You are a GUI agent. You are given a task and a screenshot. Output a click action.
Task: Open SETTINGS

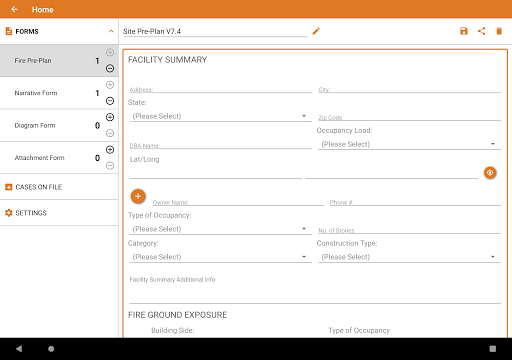pos(59,213)
